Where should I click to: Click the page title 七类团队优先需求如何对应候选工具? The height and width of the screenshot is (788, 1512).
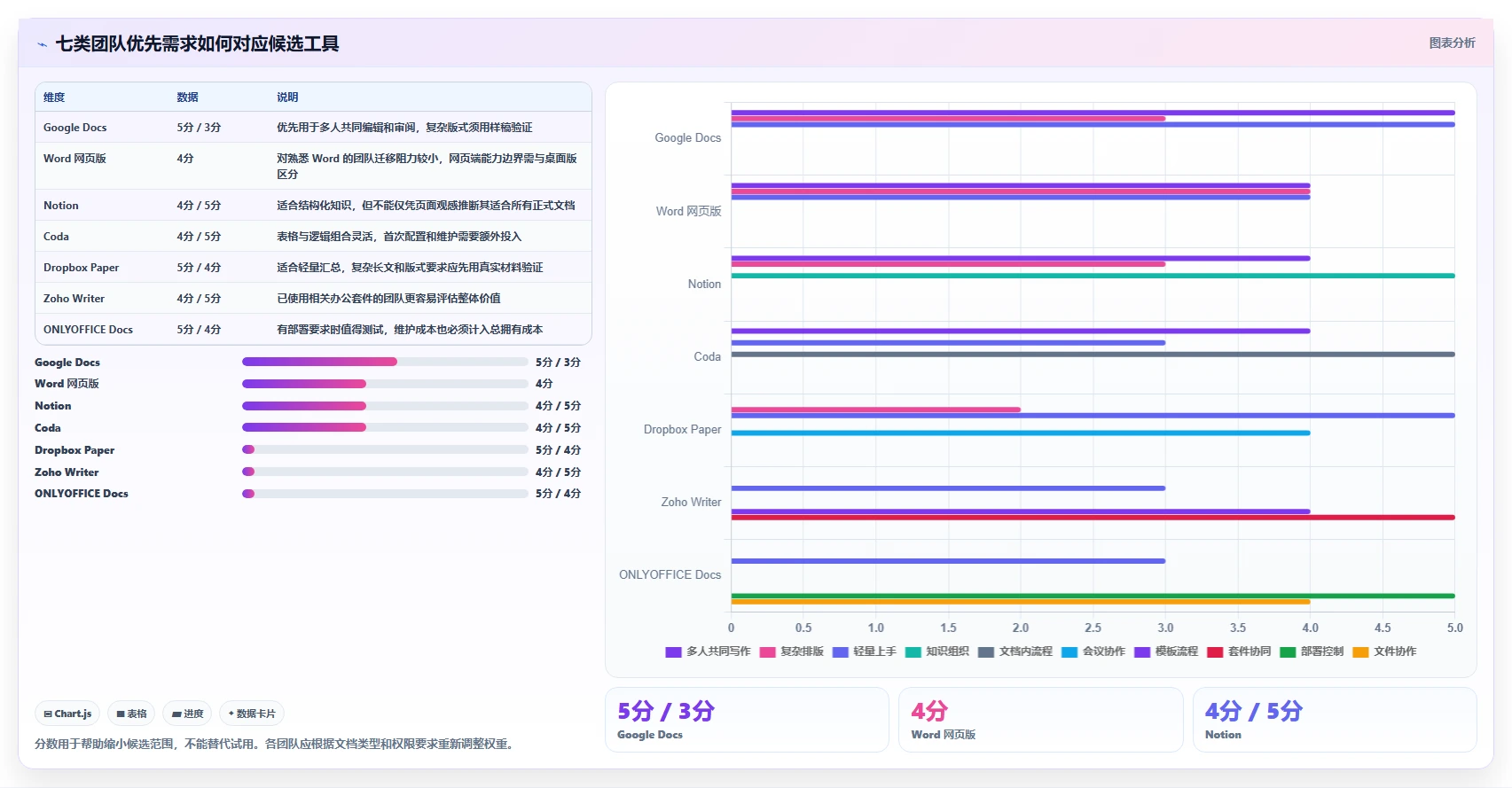click(x=197, y=43)
